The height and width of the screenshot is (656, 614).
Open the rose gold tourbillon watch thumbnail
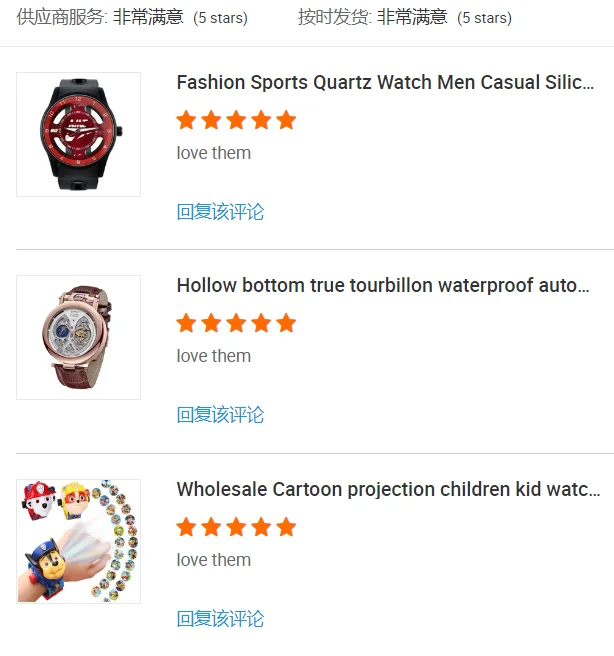coord(78,337)
